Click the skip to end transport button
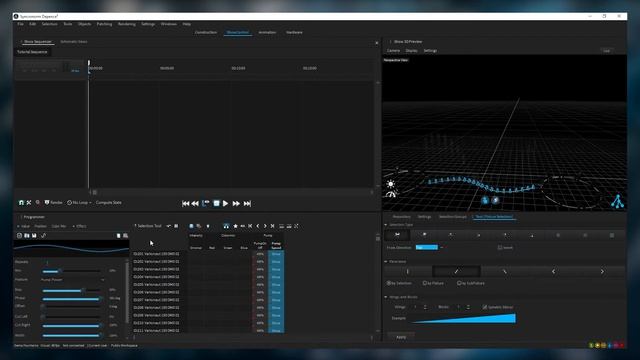The width and height of the screenshot is (640, 360). point(247,203)
